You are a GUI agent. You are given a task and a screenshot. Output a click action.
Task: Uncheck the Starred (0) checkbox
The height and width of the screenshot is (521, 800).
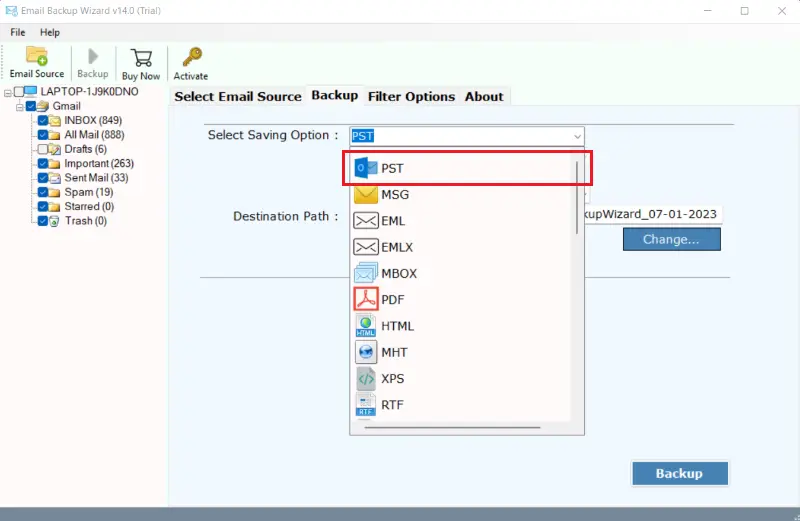(x=43, y=206)
